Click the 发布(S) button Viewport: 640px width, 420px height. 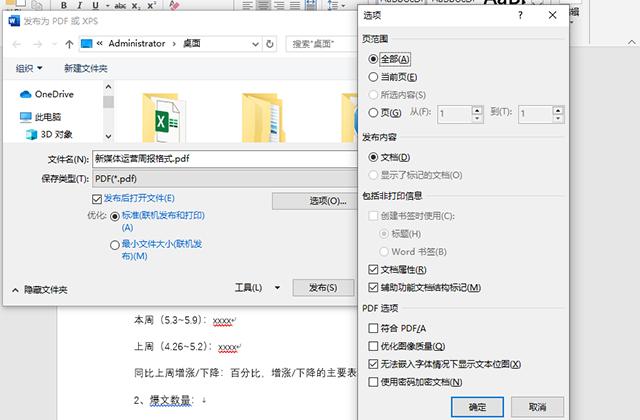(323, 288)
